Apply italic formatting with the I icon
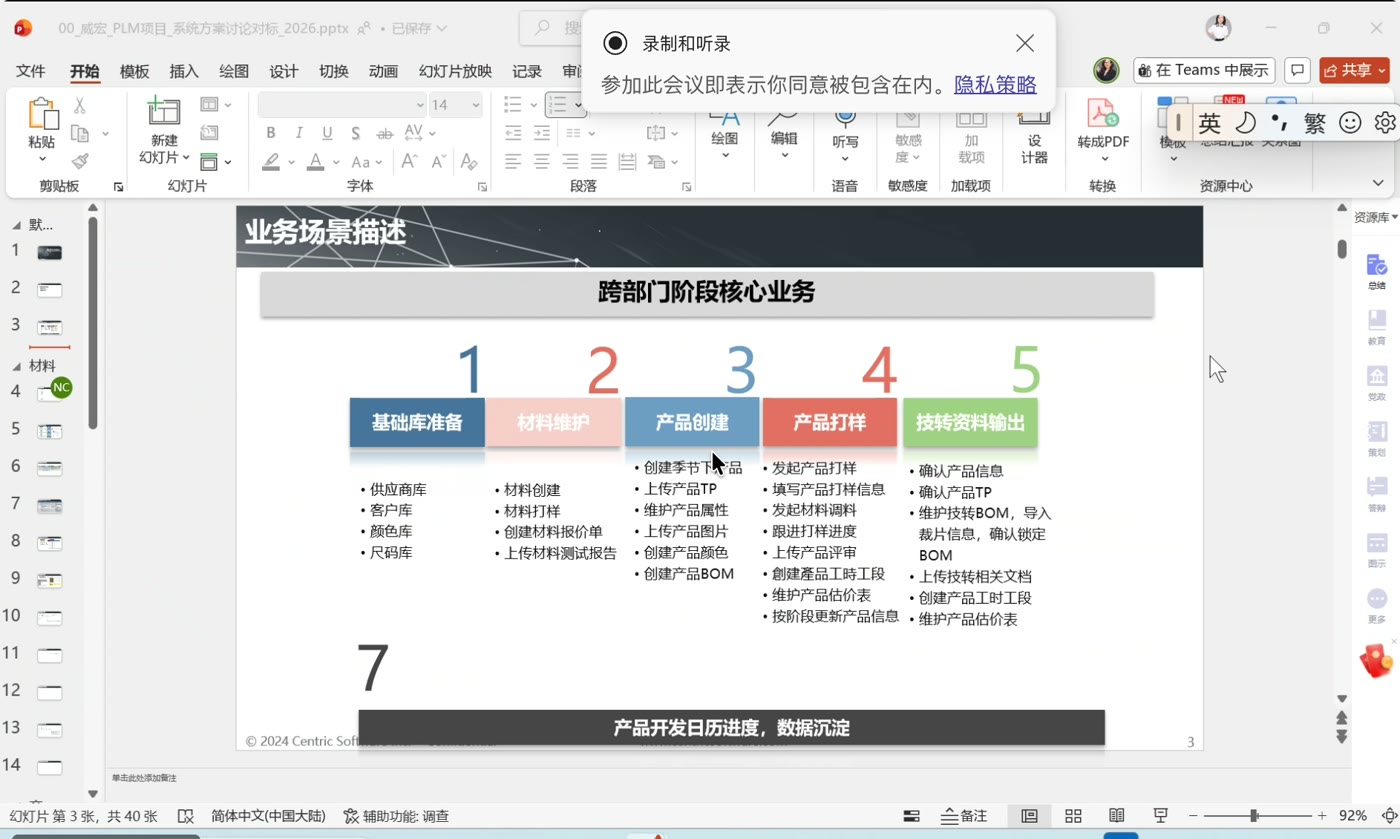This screenshot has width=1400, height=839. (x=298, y=133)
